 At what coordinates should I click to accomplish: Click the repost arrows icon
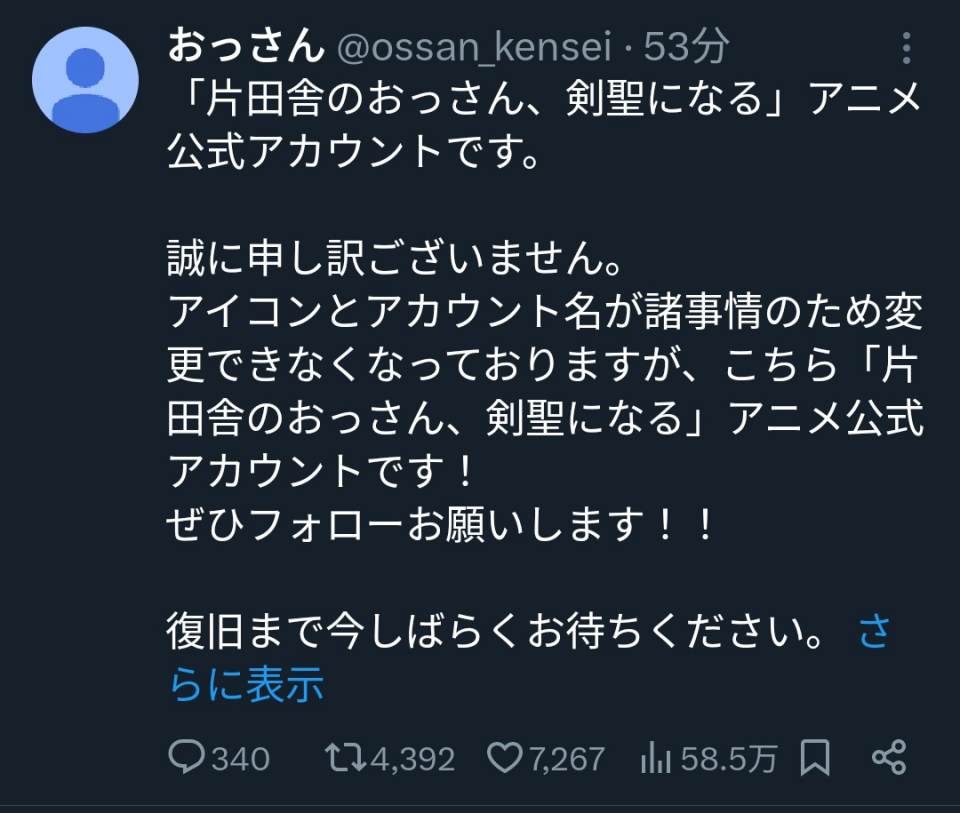(346, 757)
